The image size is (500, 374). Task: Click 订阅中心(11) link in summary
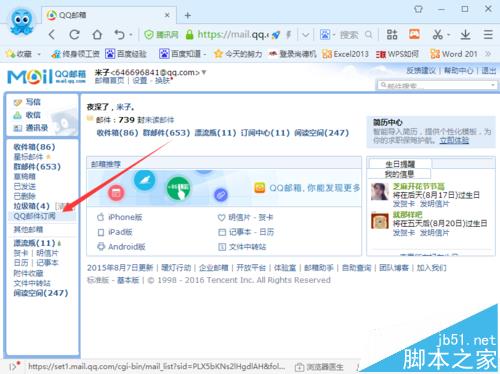[265, 133]
